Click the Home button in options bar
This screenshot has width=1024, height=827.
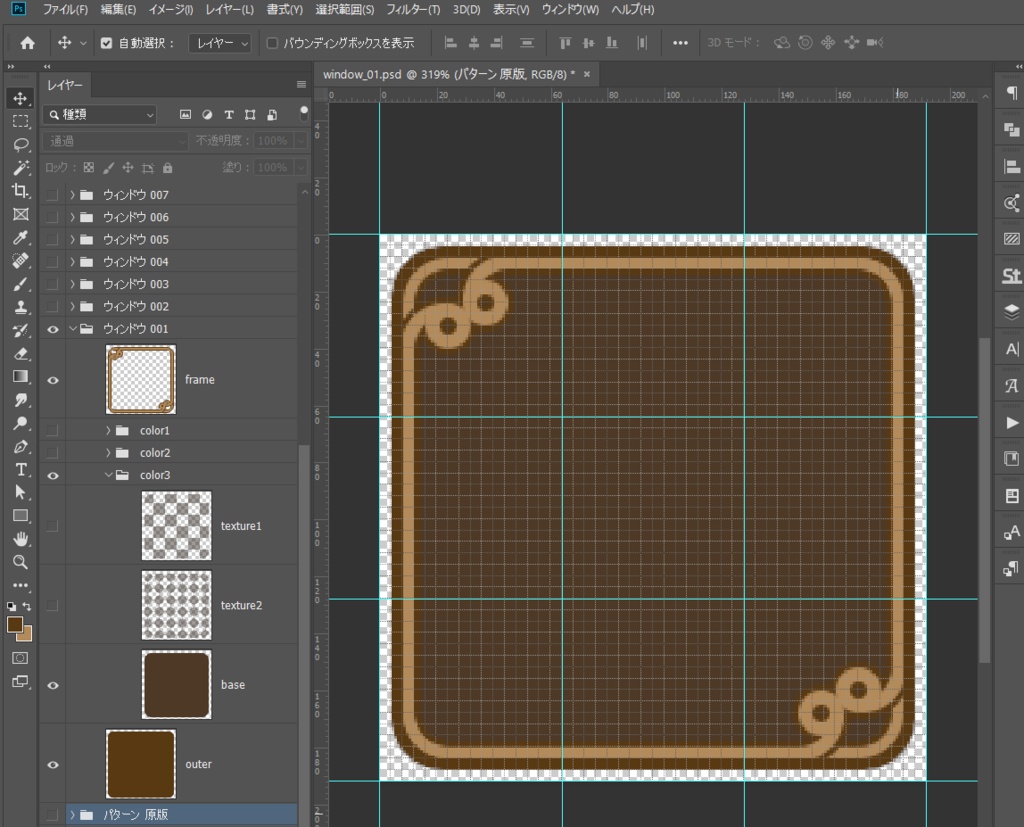(27, 43)
